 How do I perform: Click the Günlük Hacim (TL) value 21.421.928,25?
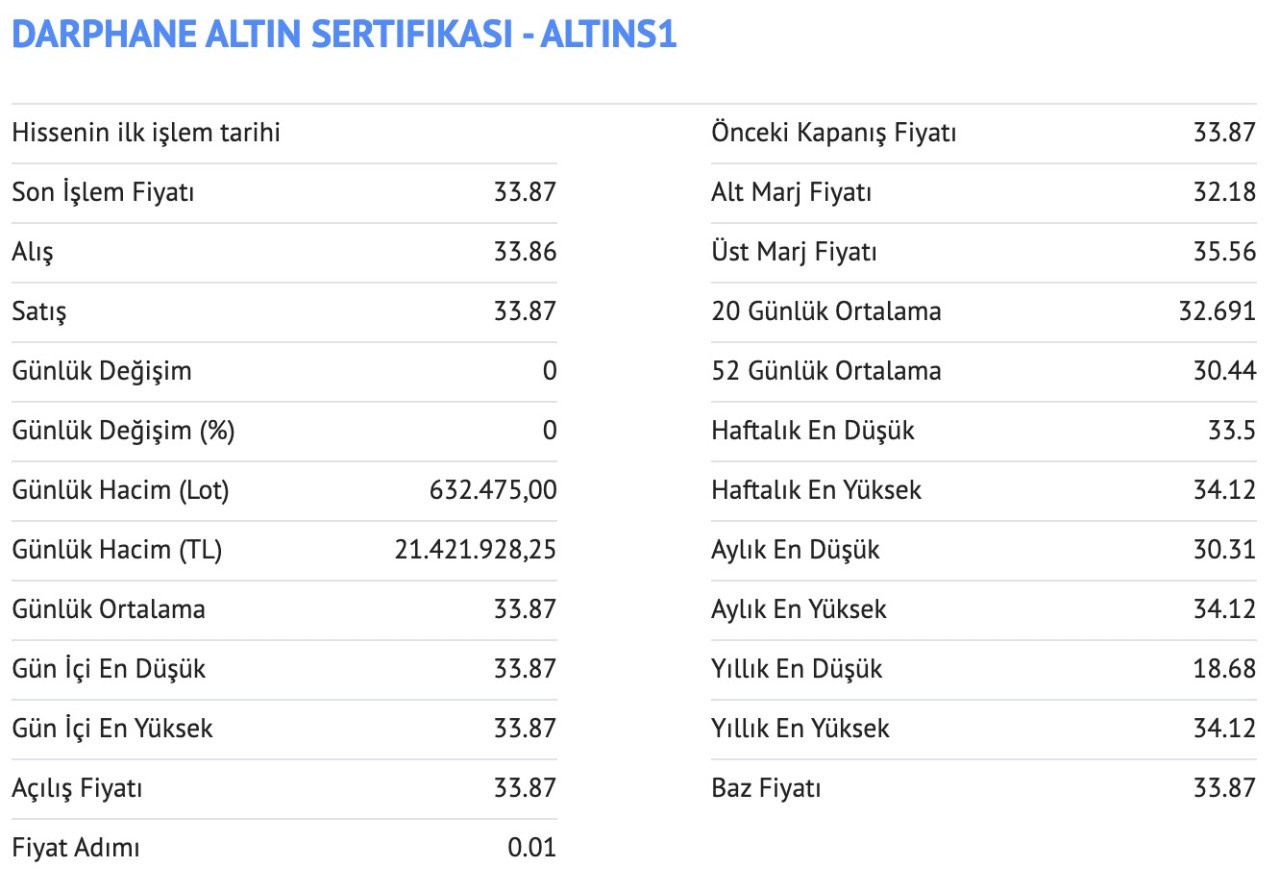pyautogui.click(x=476, y=550)
